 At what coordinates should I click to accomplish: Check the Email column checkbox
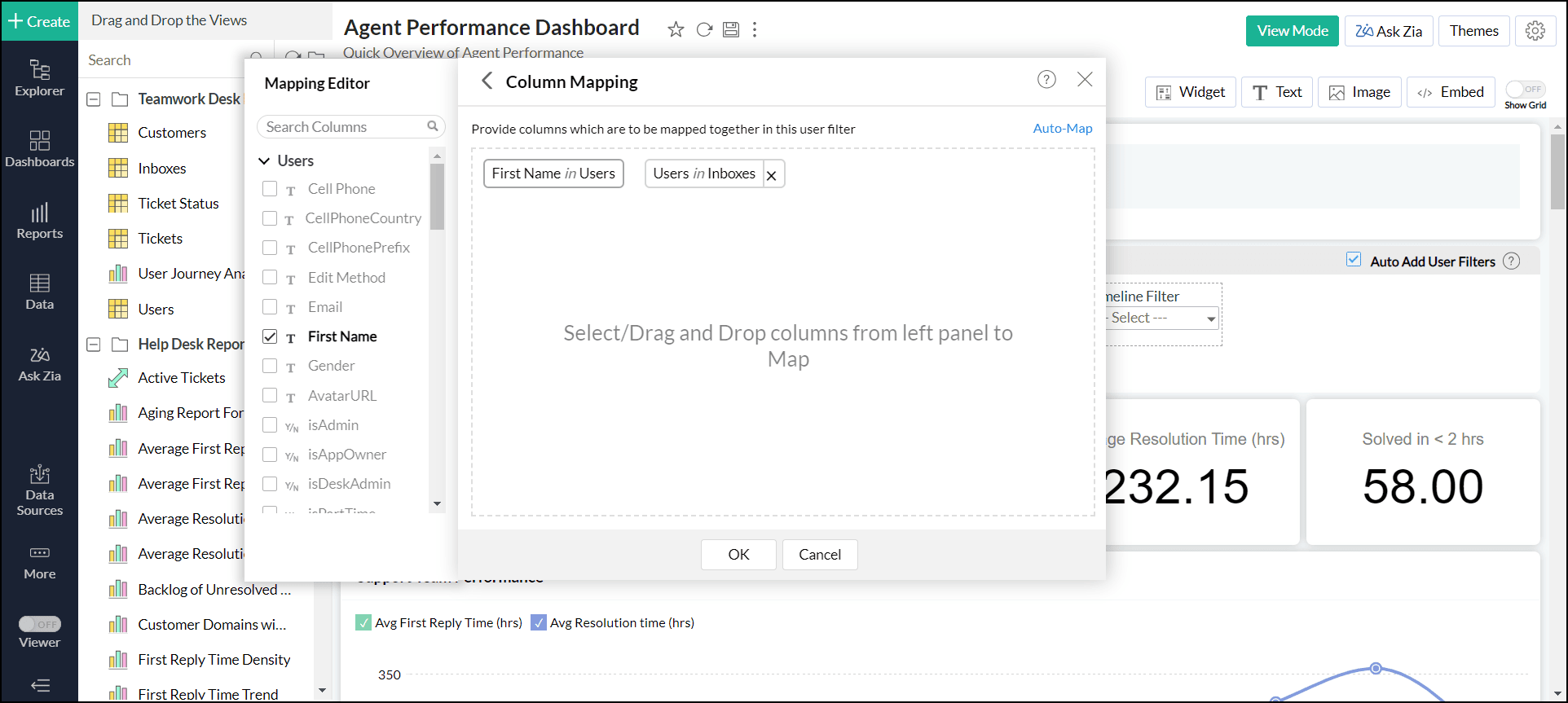click(x=270, y=307)
